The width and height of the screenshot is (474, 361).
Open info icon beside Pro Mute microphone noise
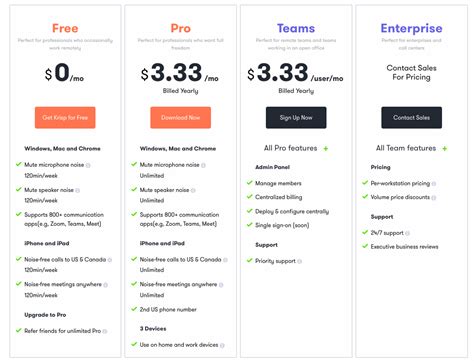coord(203,165)
